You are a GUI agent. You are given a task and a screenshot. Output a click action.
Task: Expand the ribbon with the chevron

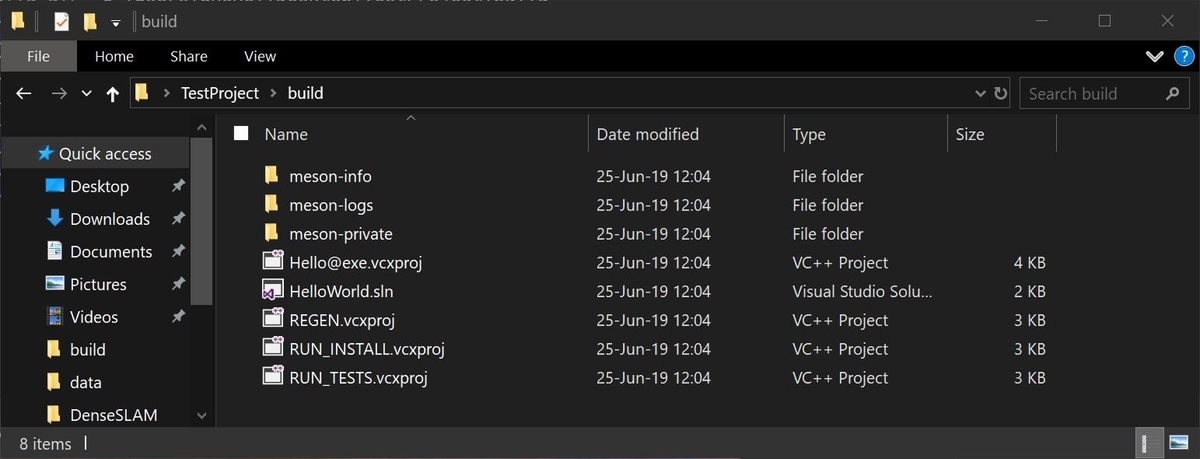(1155, 56)
